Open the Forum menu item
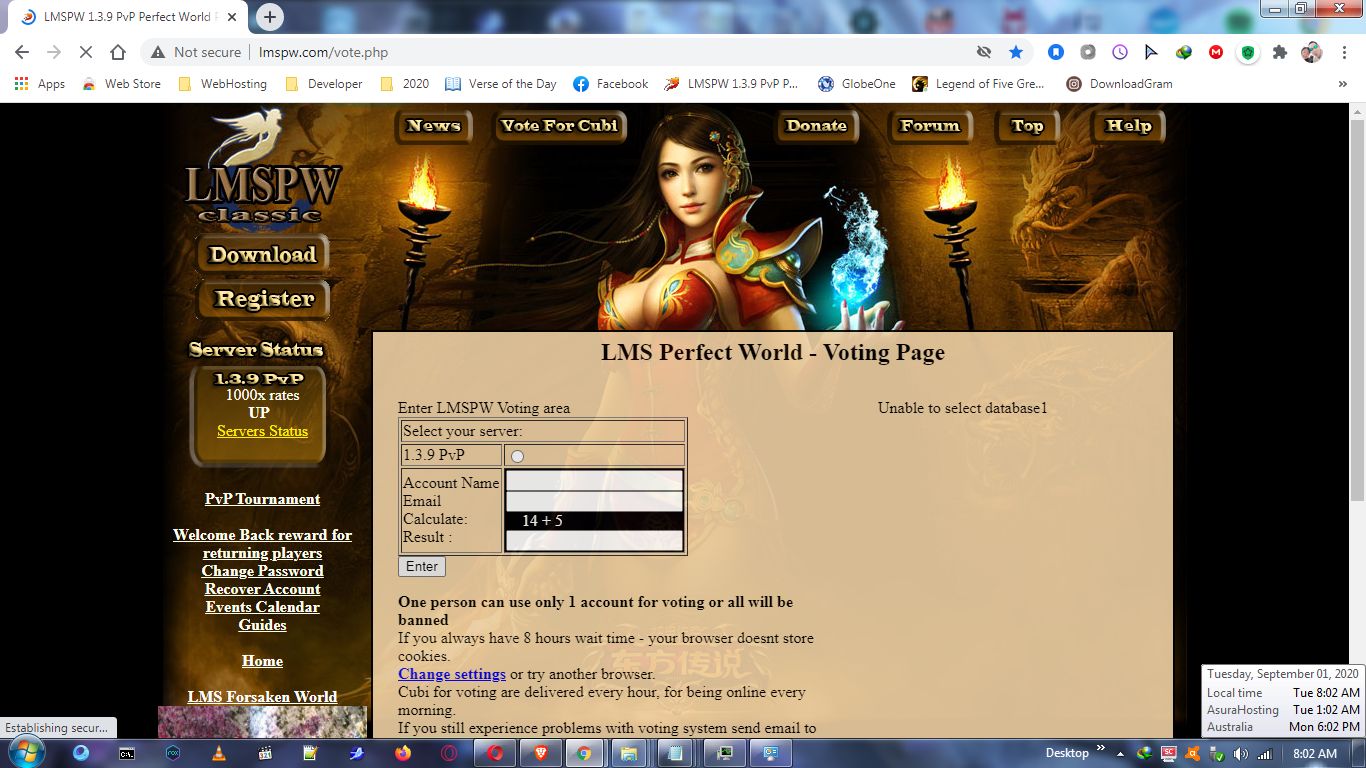1366x768 pixels. coord(929,126)
